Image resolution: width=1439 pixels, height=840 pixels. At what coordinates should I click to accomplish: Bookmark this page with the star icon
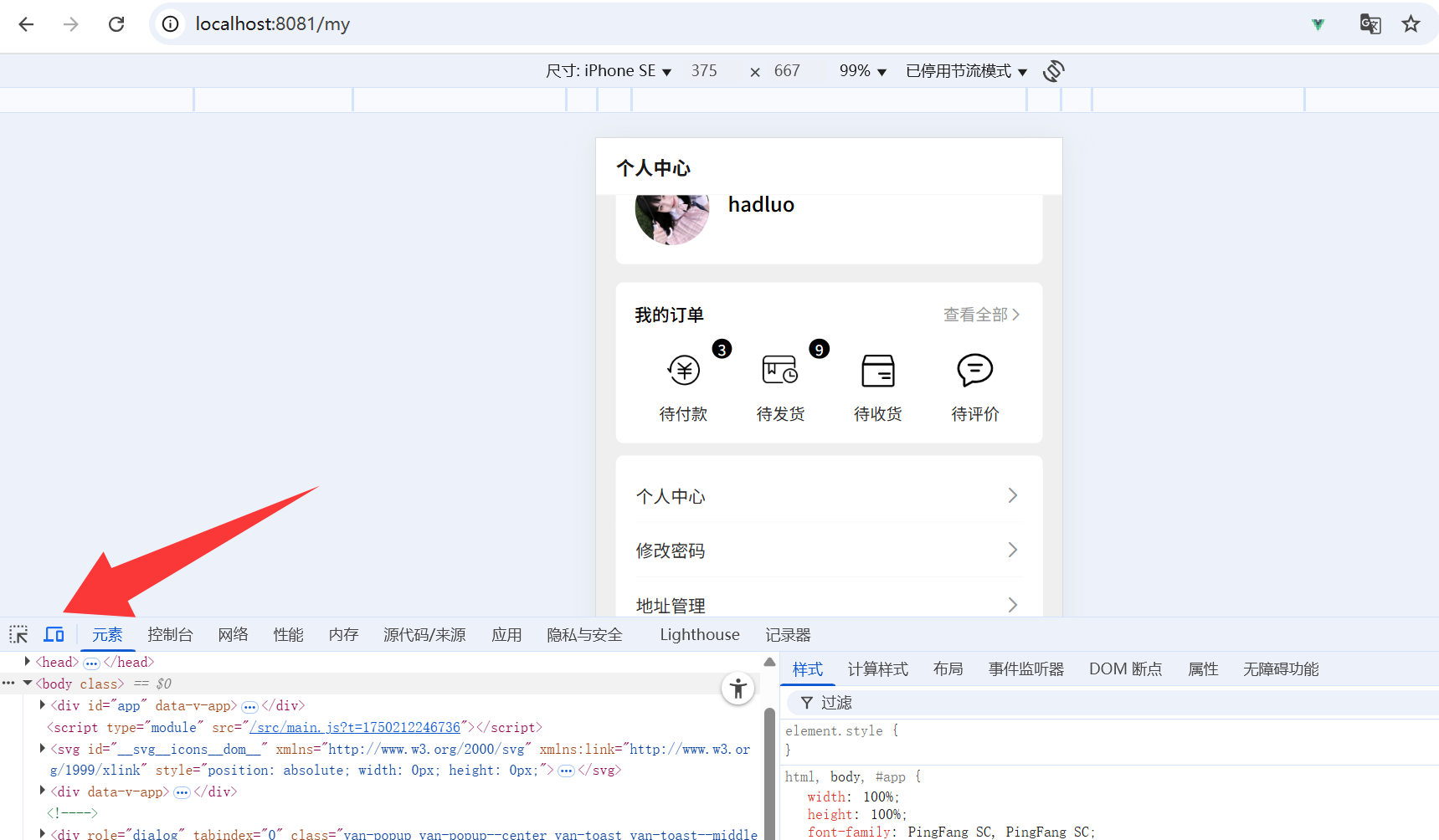click(1411, 24)
